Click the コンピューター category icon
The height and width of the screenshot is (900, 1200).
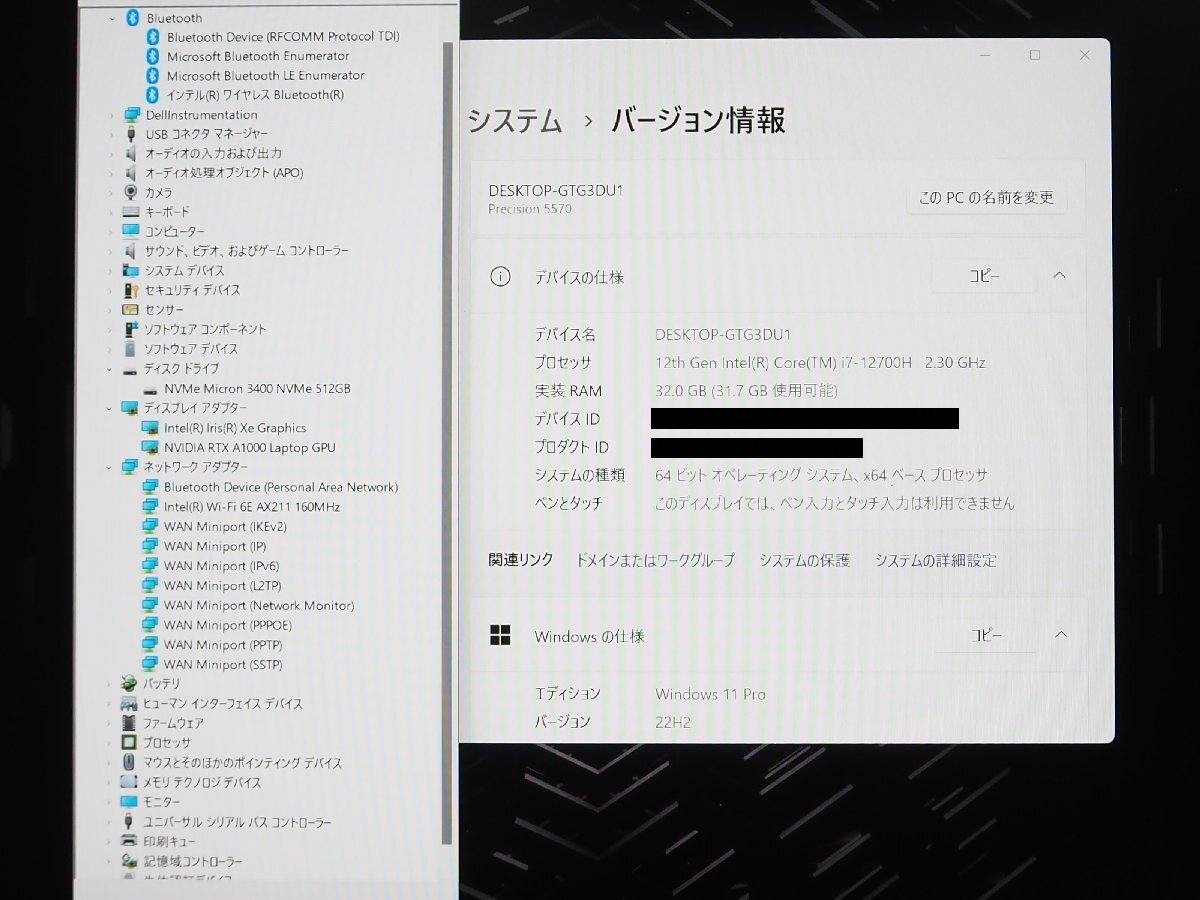pos(131,231)
